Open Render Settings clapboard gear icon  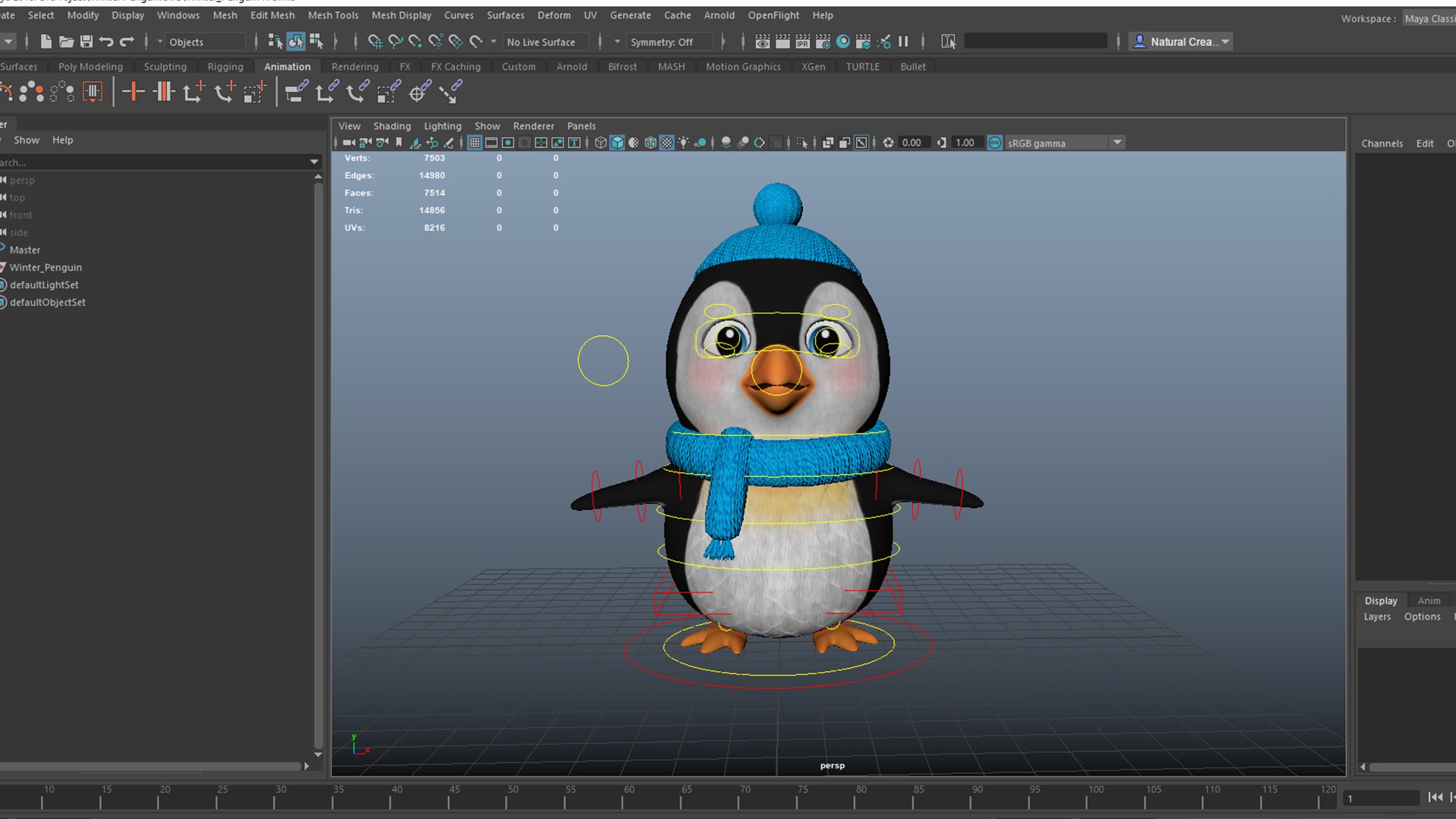point(823,42)
